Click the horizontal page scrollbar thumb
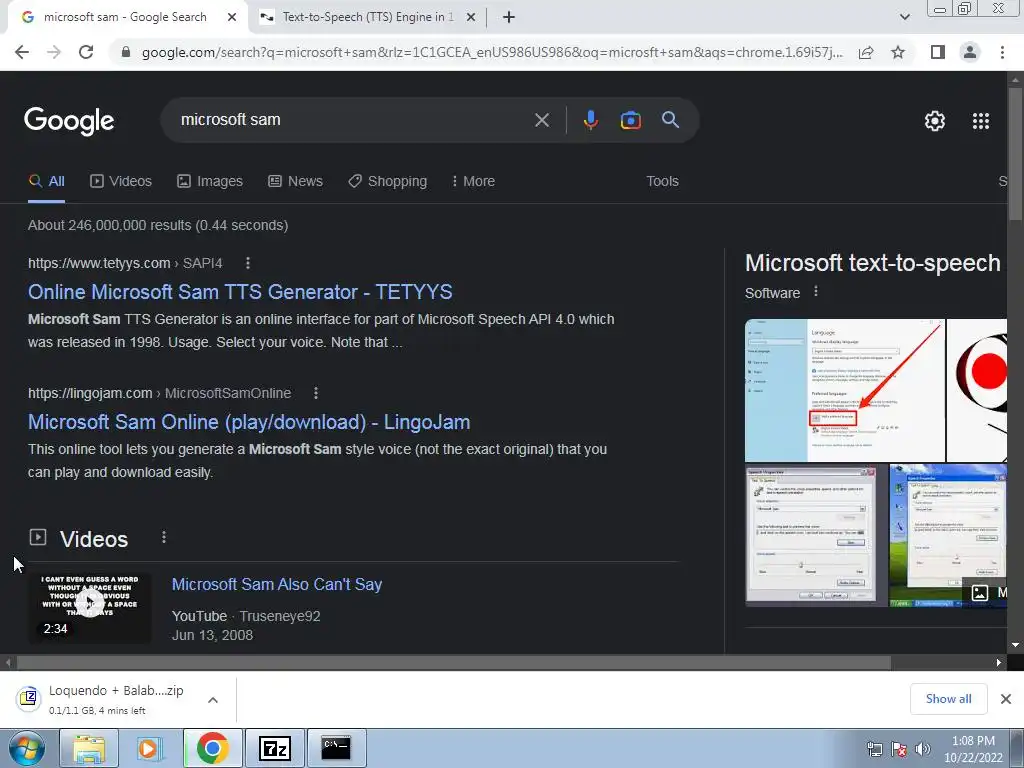 [x=453, y=663]
